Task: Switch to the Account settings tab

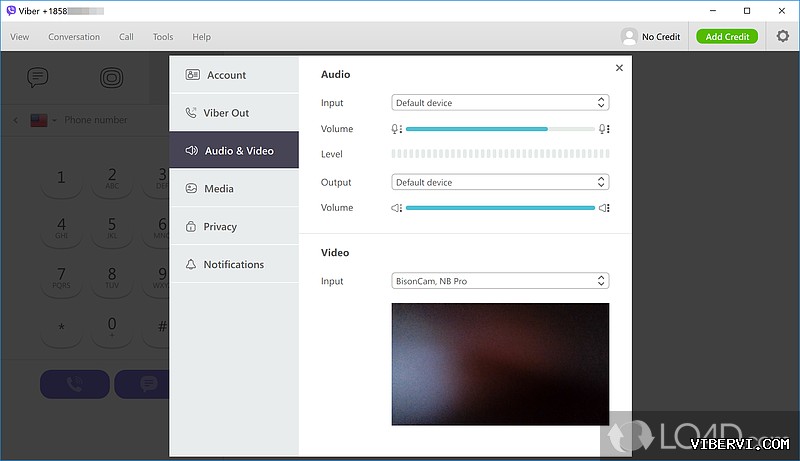Action: tap(234, 75)
